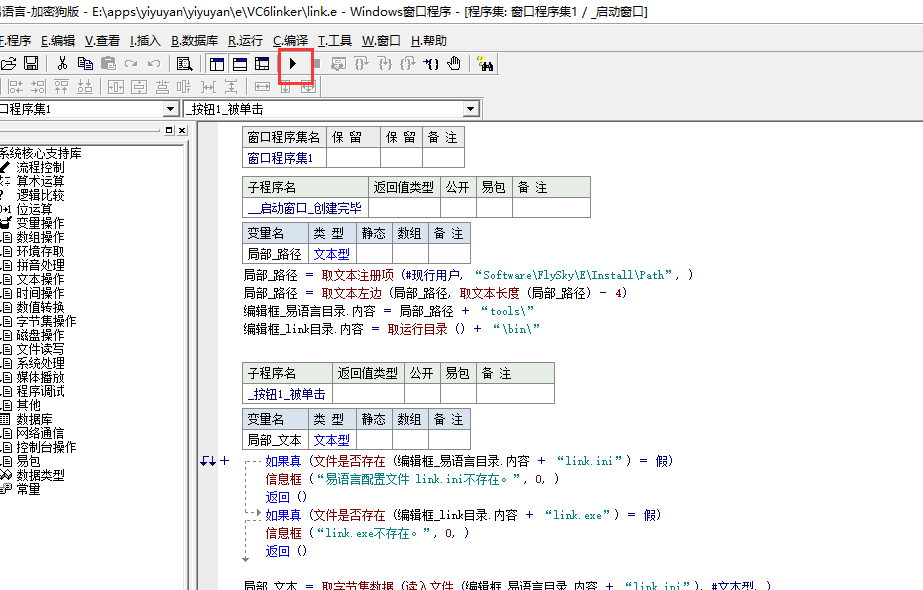Click the view-run-window icon after stop

(338, 64)
